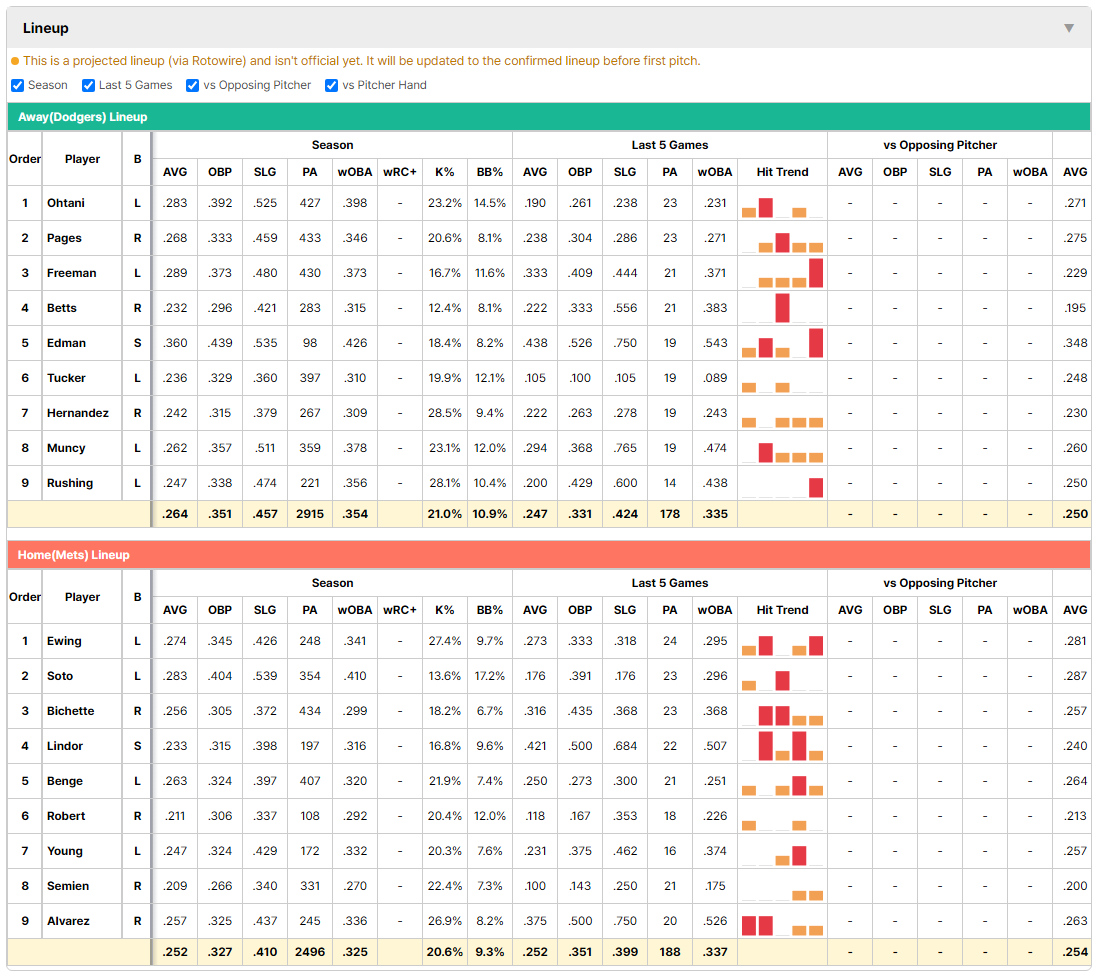Open Ohtani's player link
Image resolution: width=1098 pixels, height=977 pixels.
(x=66, y=203)
